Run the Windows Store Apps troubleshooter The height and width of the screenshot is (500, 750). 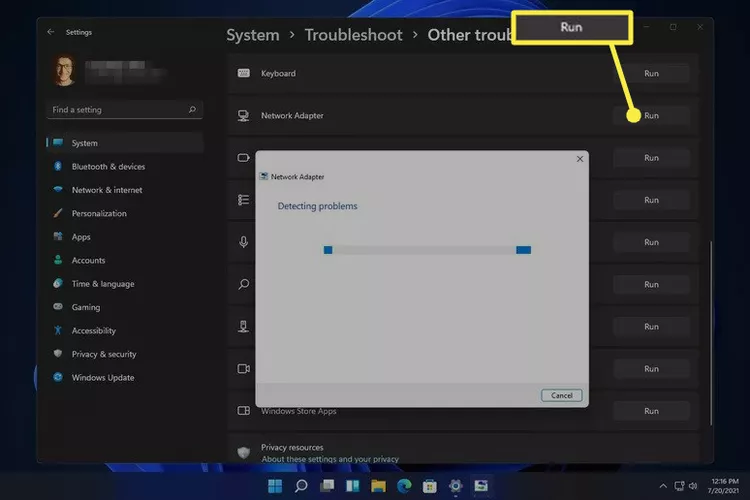click(x=651, y=411)
